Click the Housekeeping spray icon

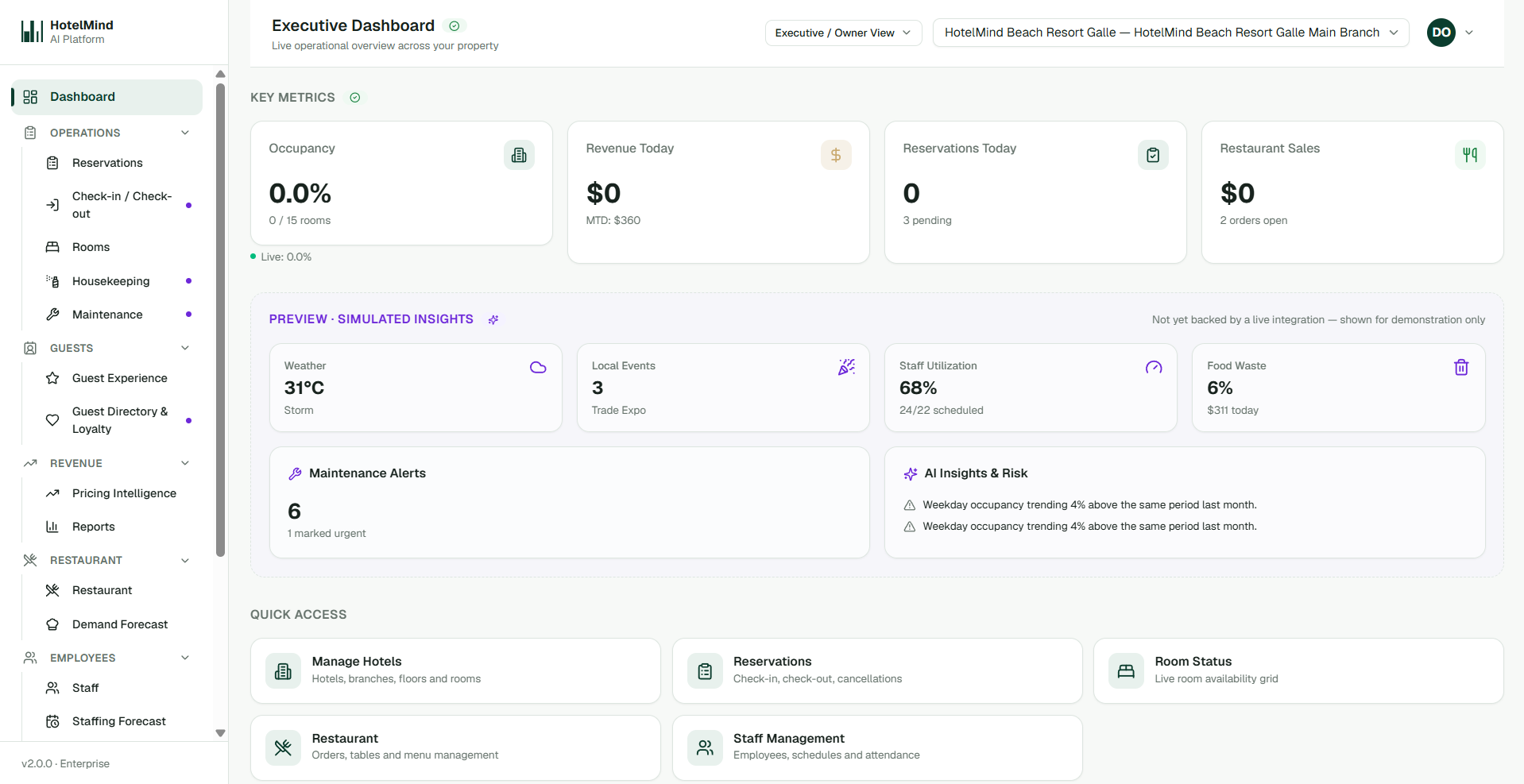[52, 281]
